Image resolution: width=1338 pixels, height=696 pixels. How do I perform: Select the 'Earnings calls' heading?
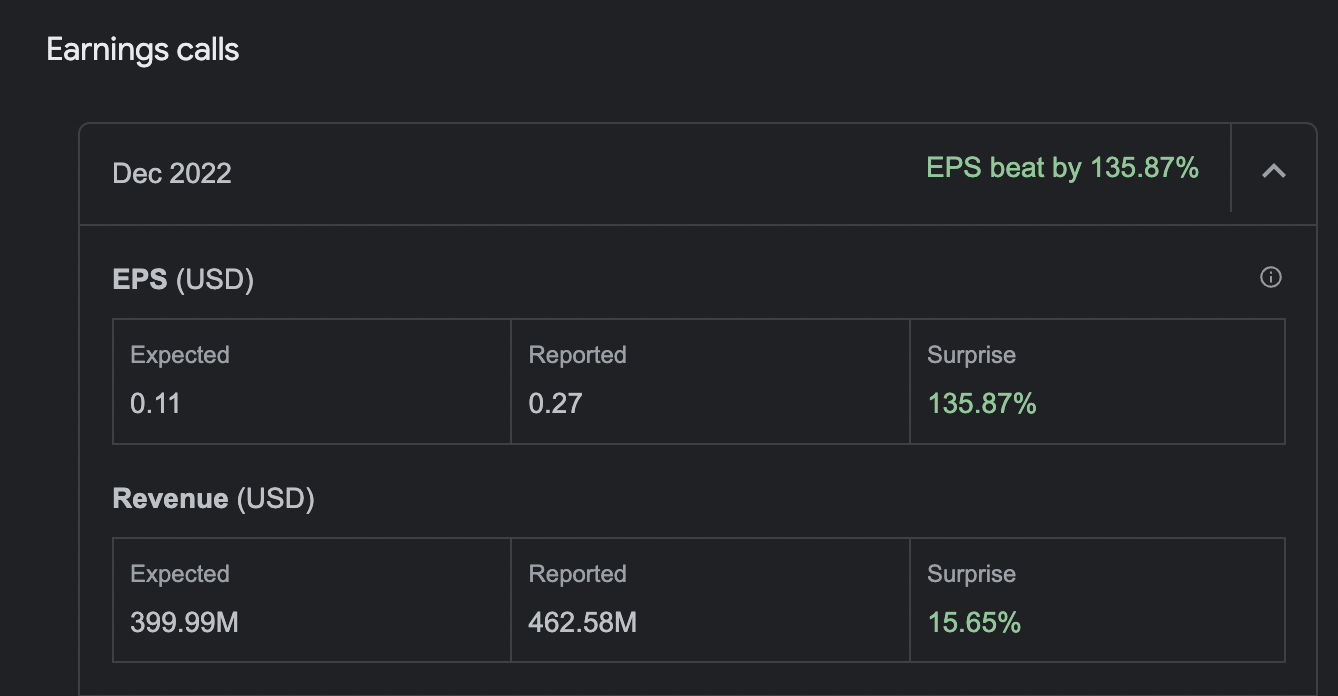click(143, 50)
